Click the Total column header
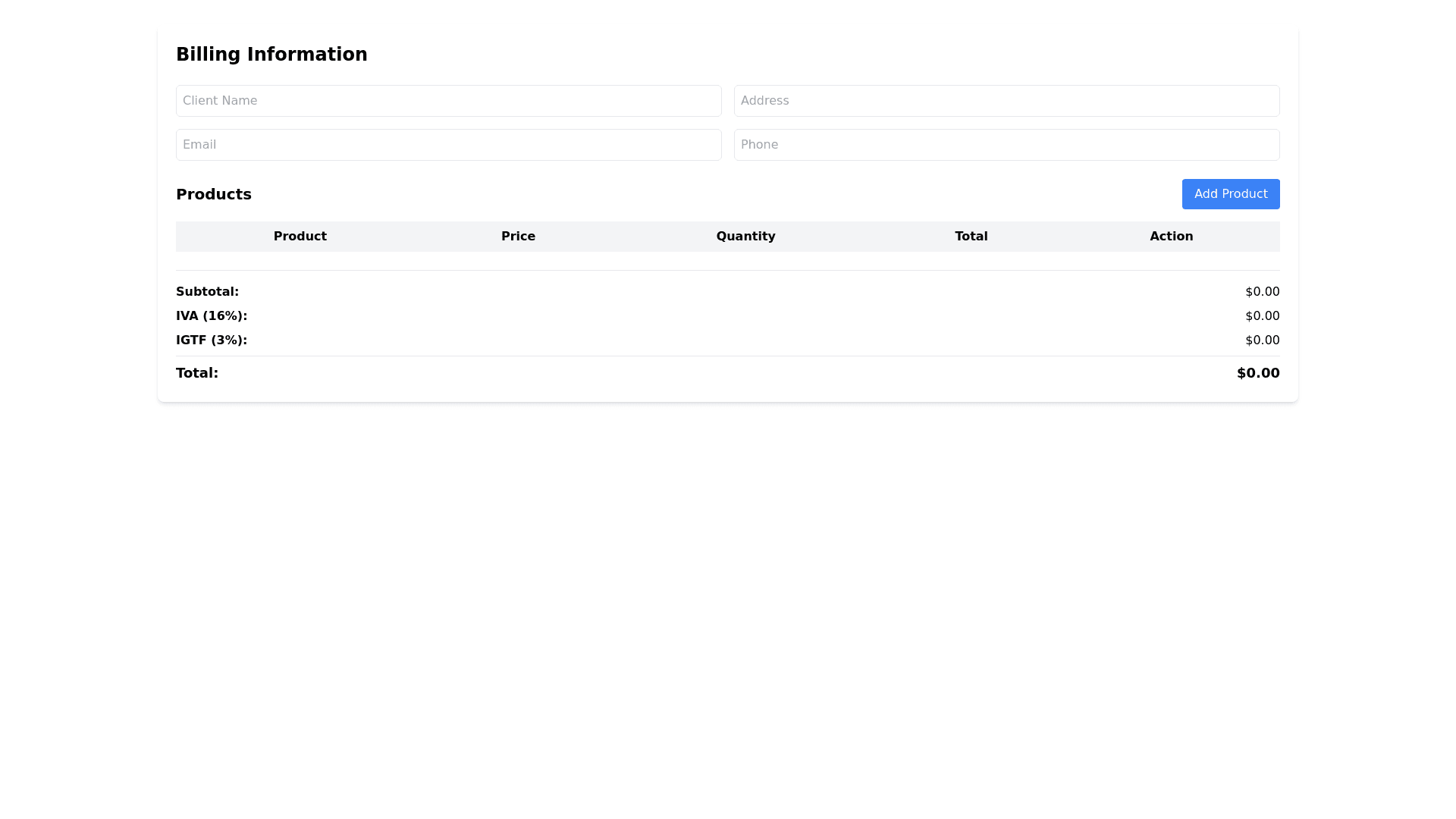The image size is (1456, 819). [x=971, y=237]
